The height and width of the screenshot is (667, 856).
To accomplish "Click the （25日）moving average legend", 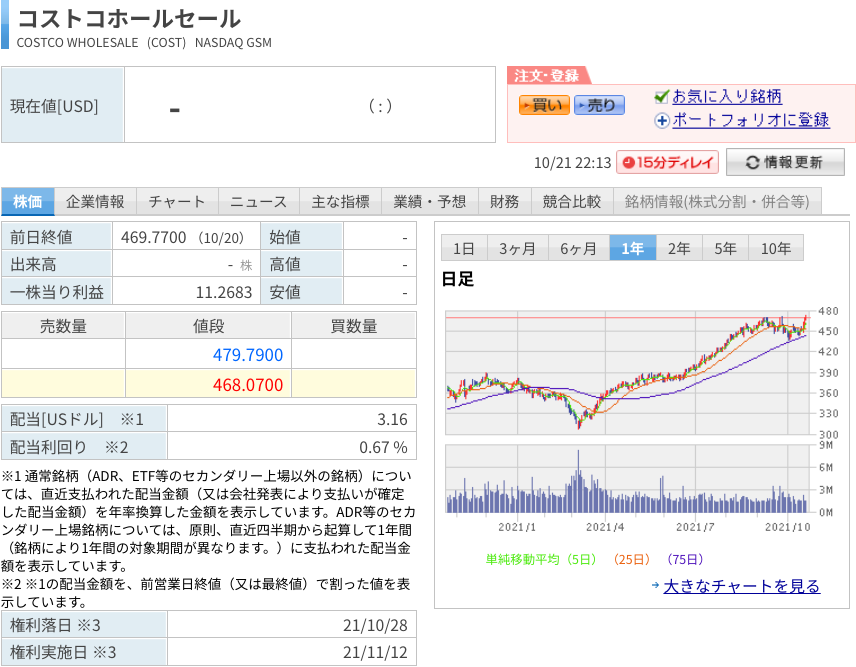I will (632, 559).
